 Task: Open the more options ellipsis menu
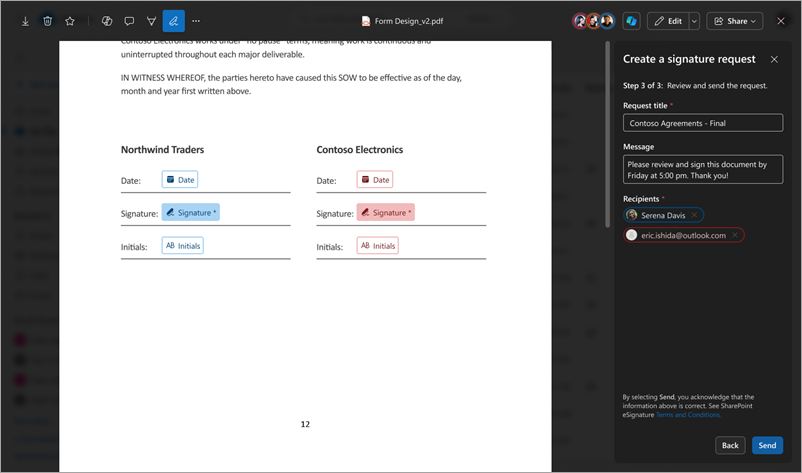pos(196,21)
